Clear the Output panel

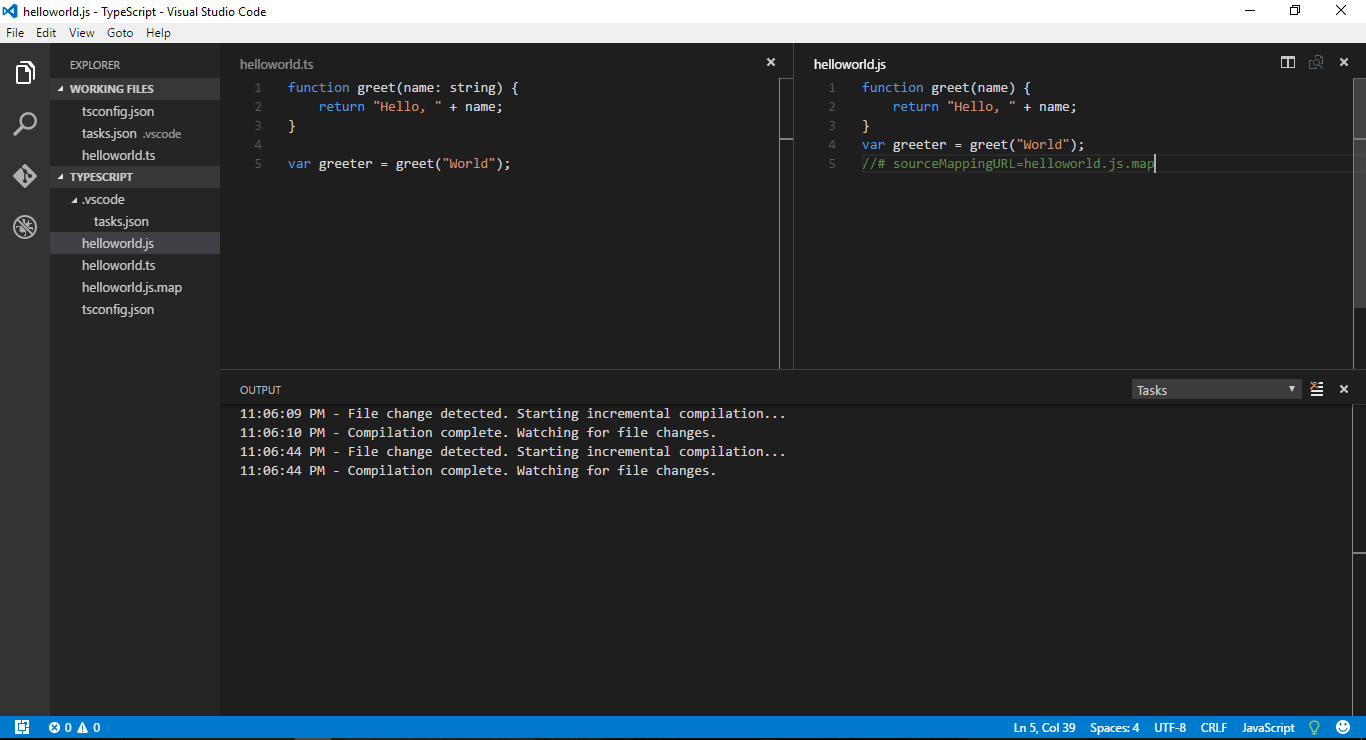(1316, 389)
